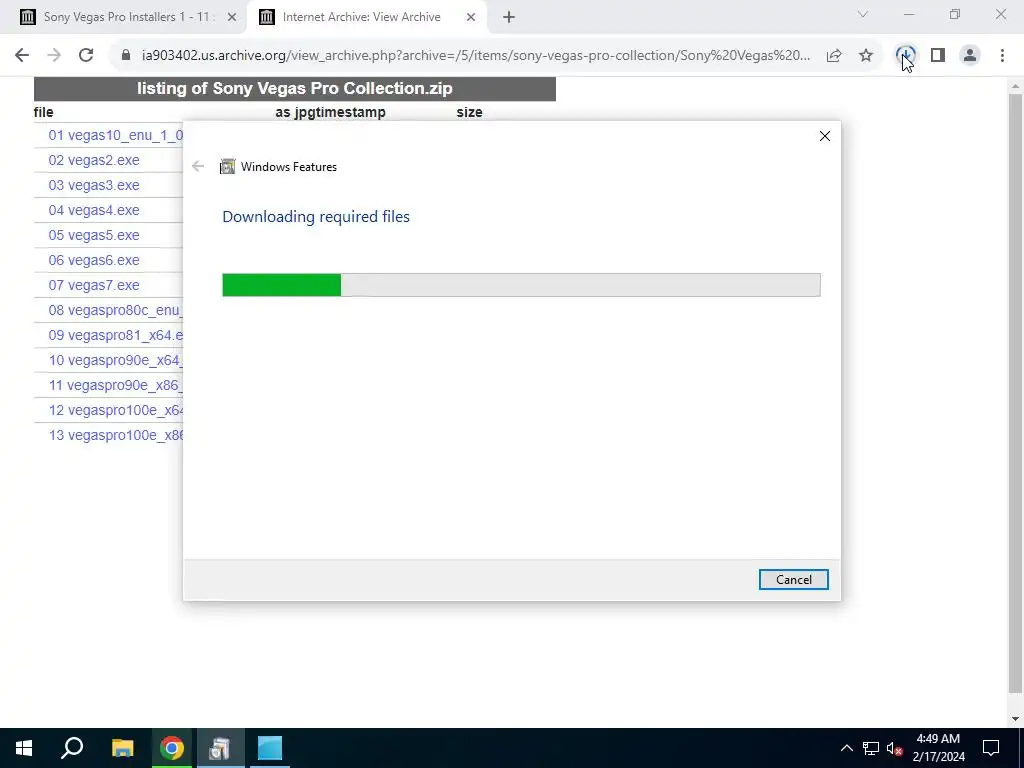Screen dimensions: 1024x768
Task: Click the share page icon
Action: click(834, 56)
